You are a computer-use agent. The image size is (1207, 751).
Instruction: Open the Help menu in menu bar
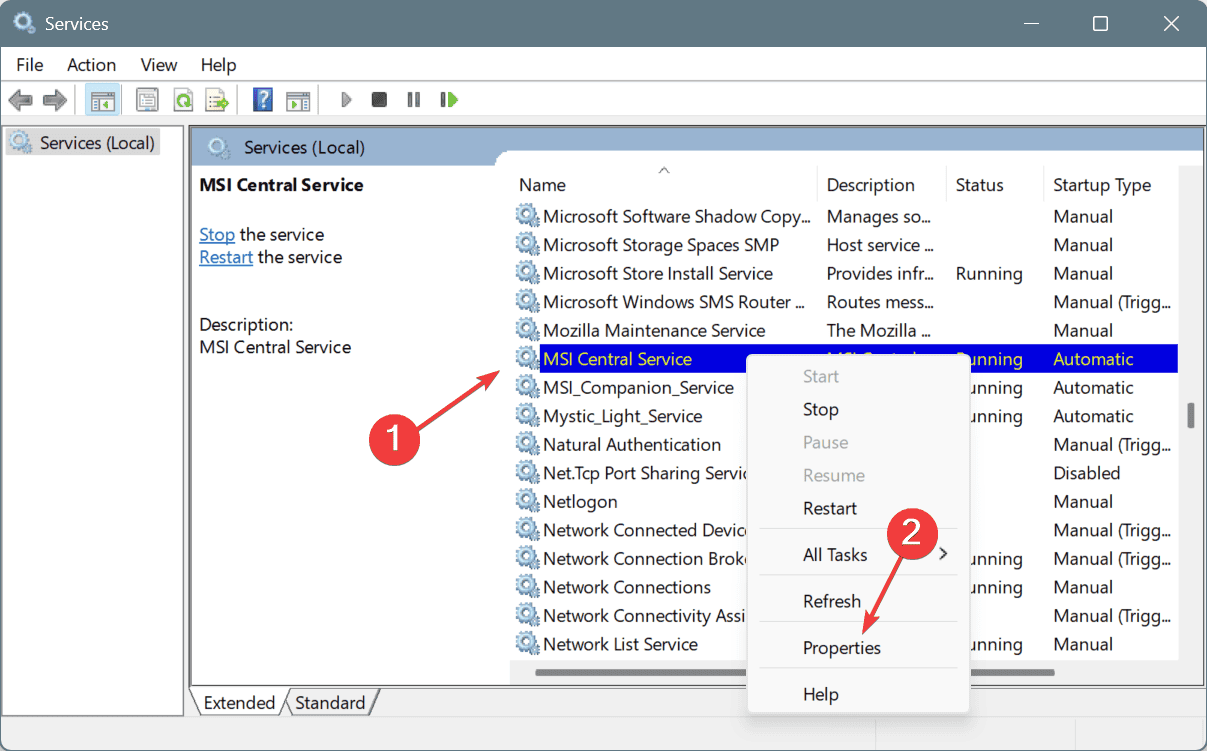(x=218, y=64)
